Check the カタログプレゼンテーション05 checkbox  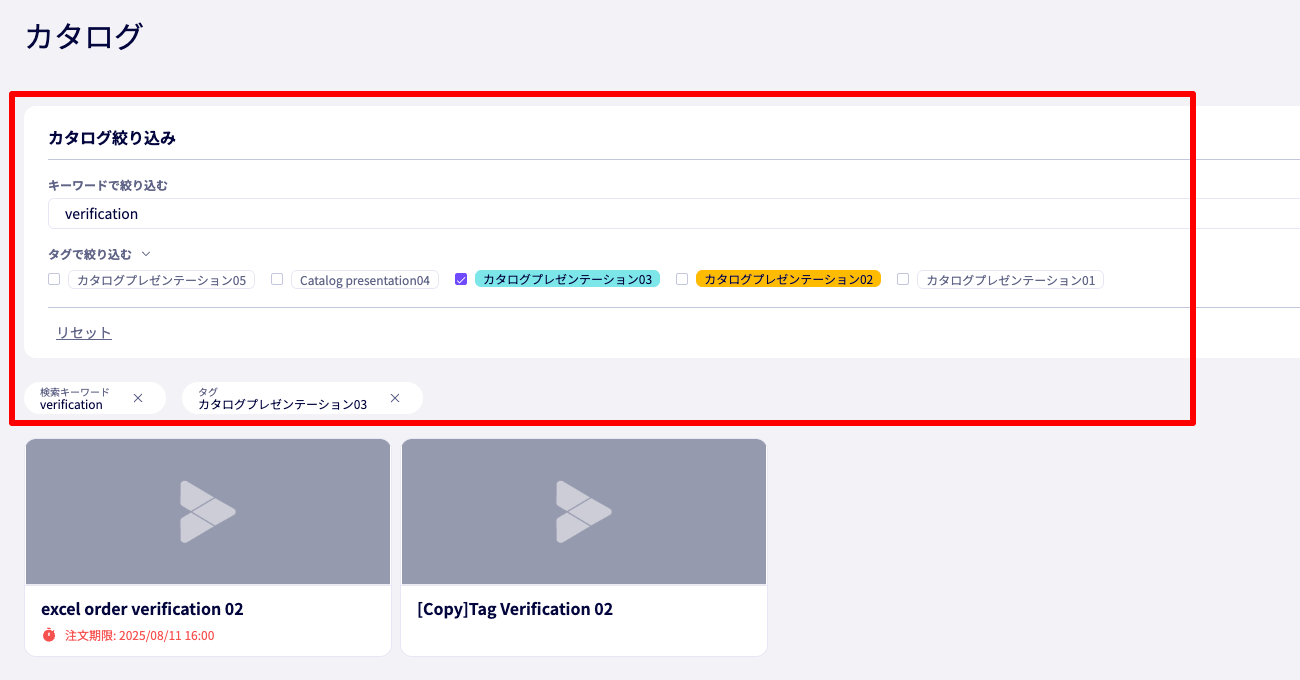[x=54, y=280]
